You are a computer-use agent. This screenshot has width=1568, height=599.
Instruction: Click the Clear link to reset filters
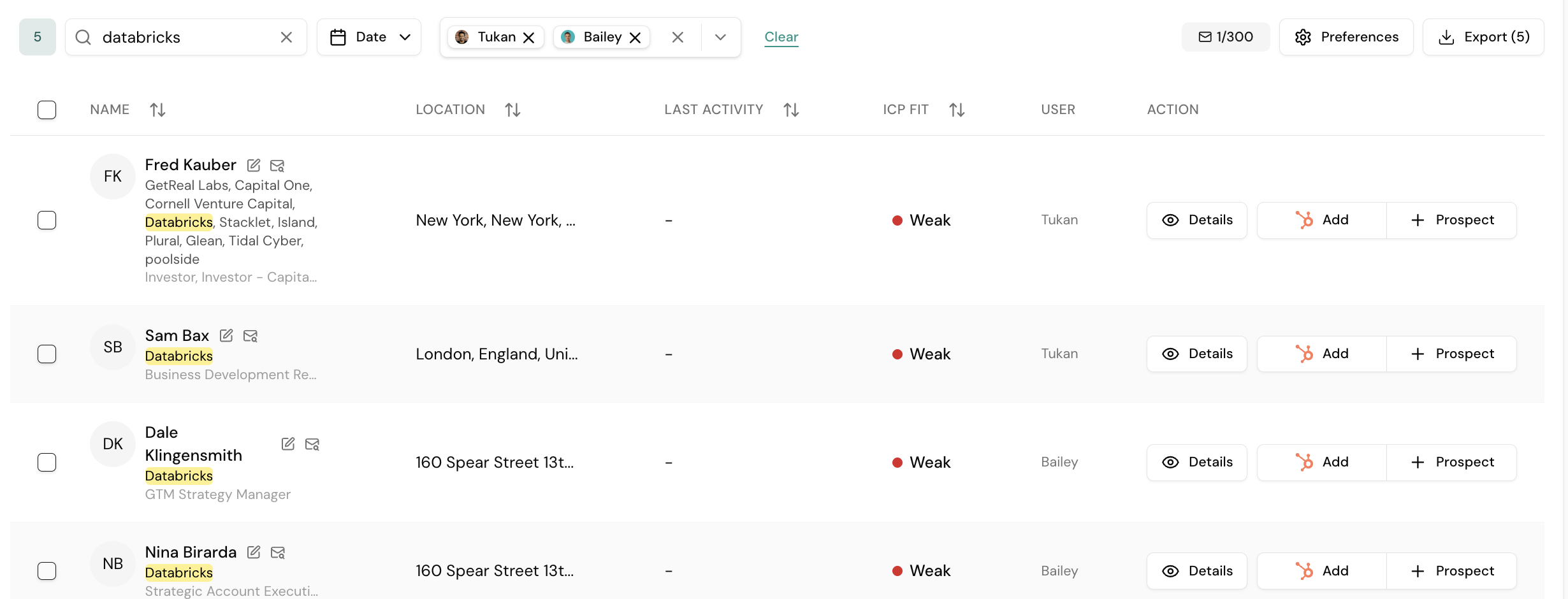click(x=781, y=37)
